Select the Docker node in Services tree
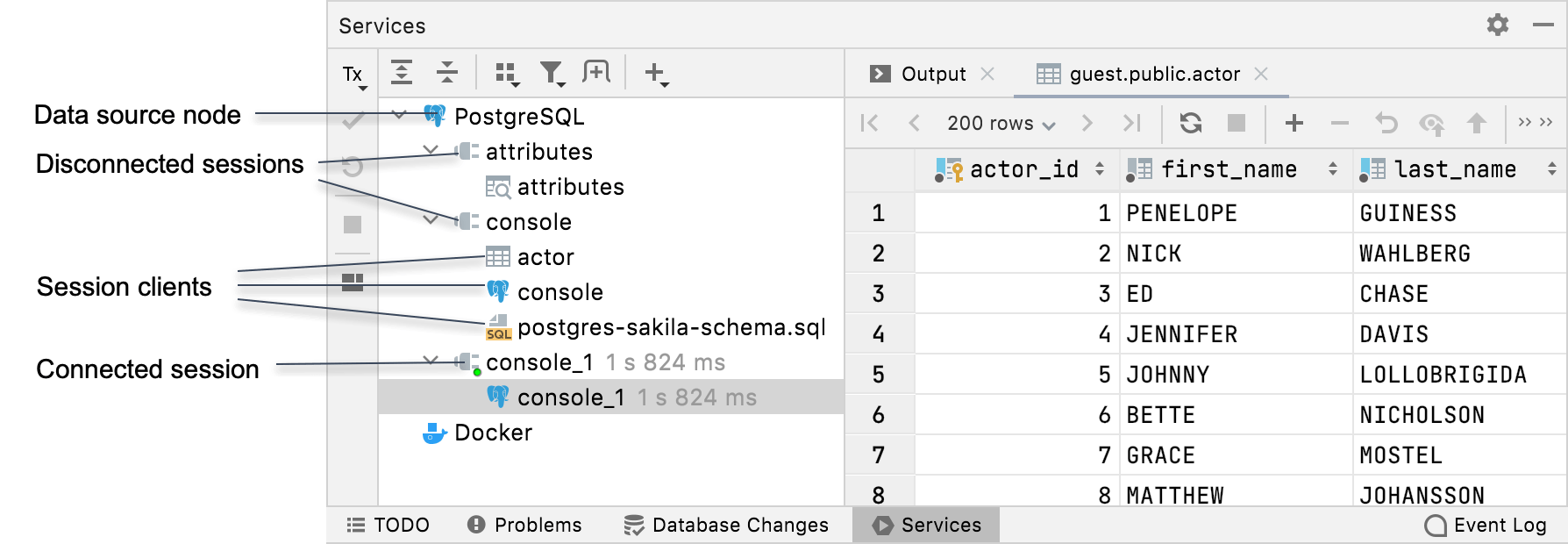The image size is (1568, 544). (493, 433)
